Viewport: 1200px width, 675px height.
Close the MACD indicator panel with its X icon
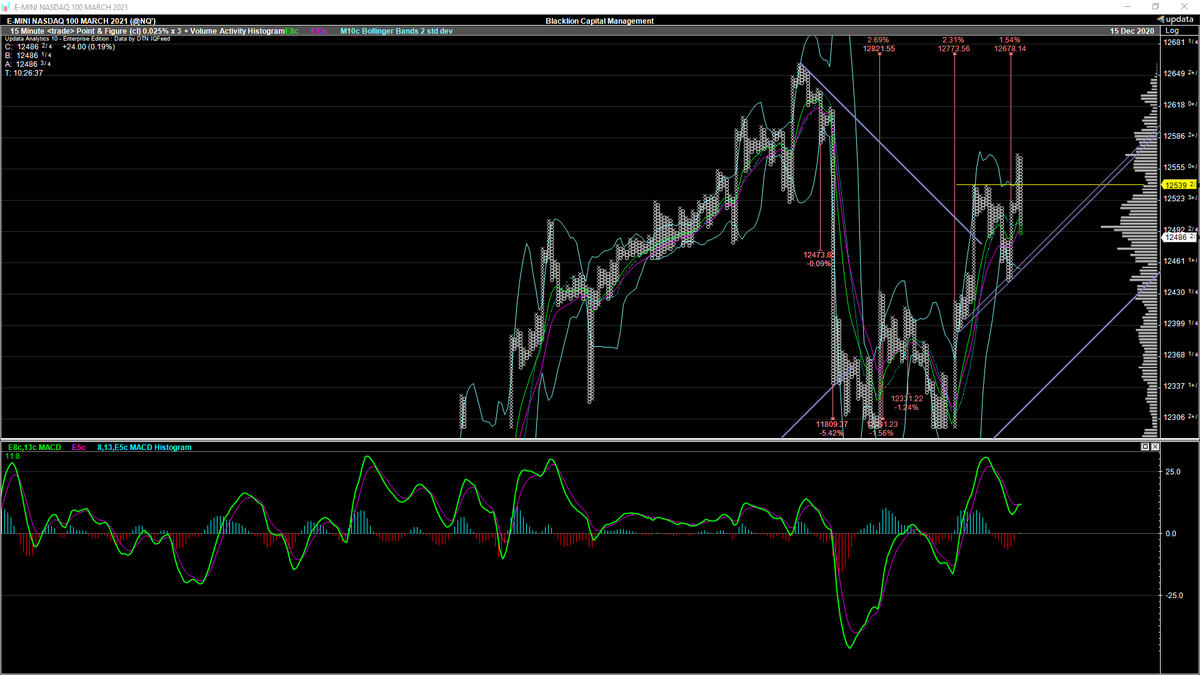tap(1156, 447)
